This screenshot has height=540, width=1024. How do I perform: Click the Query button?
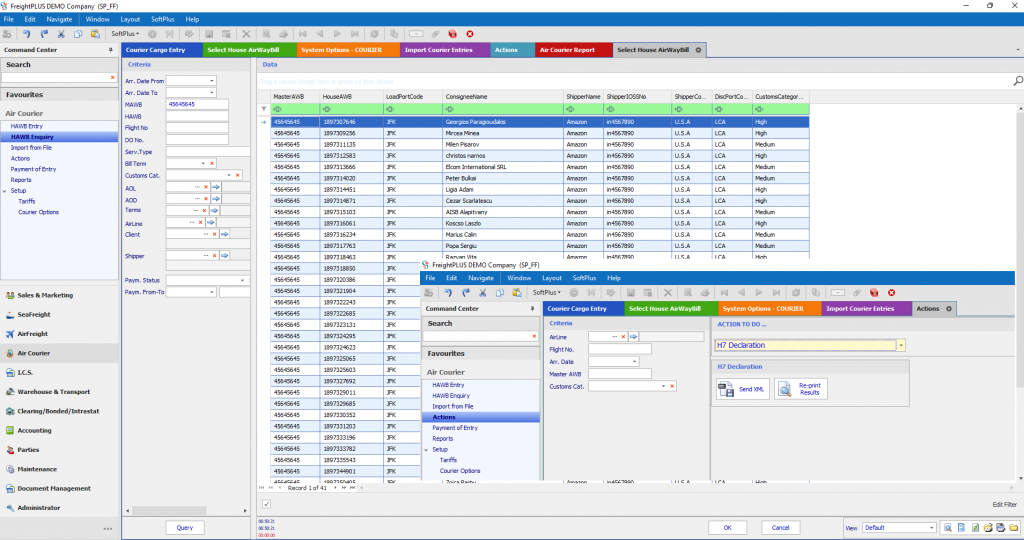tap(185, 527)
